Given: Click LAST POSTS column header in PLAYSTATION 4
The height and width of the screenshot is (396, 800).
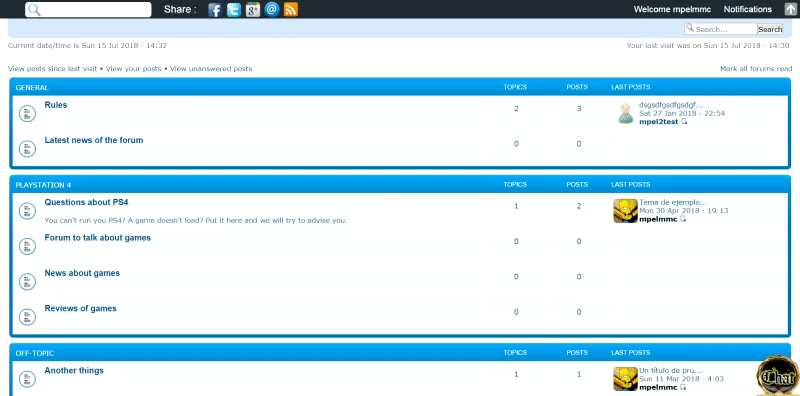Looking at the screenshot, I should pyautogui.click(x=631, y=185).
